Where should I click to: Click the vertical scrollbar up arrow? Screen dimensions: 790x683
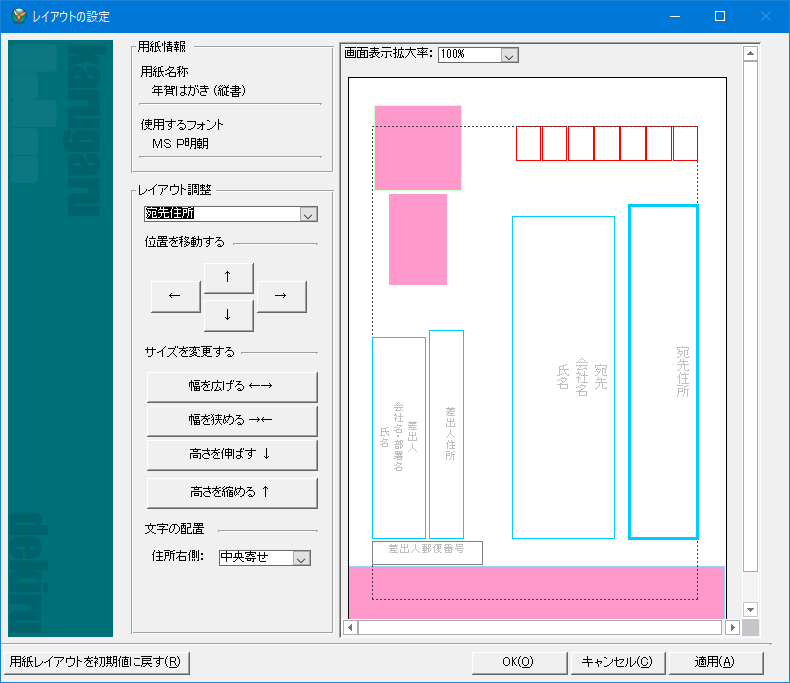point(750,53)
